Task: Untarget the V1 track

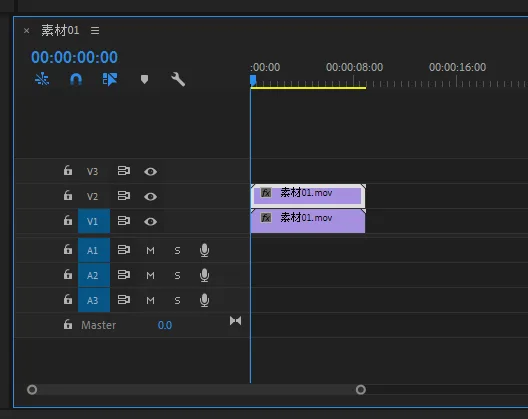Action: [94, 221]
